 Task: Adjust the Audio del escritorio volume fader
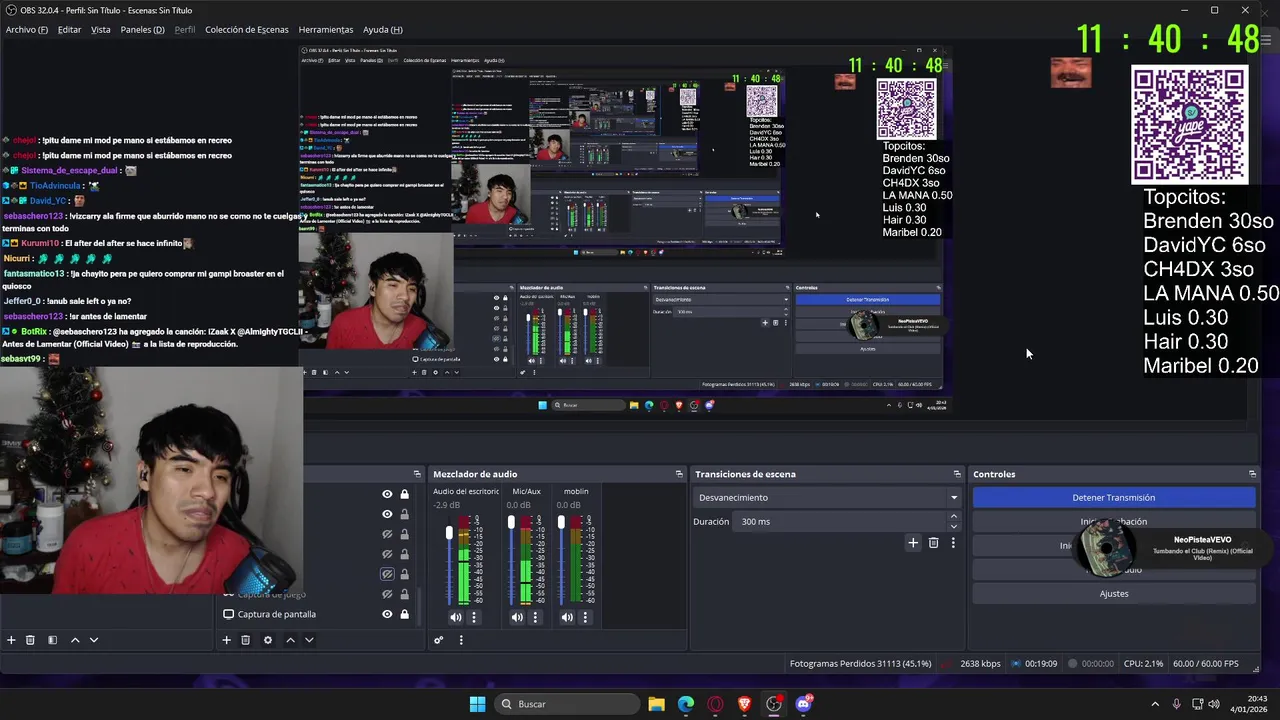coord(449,533)
